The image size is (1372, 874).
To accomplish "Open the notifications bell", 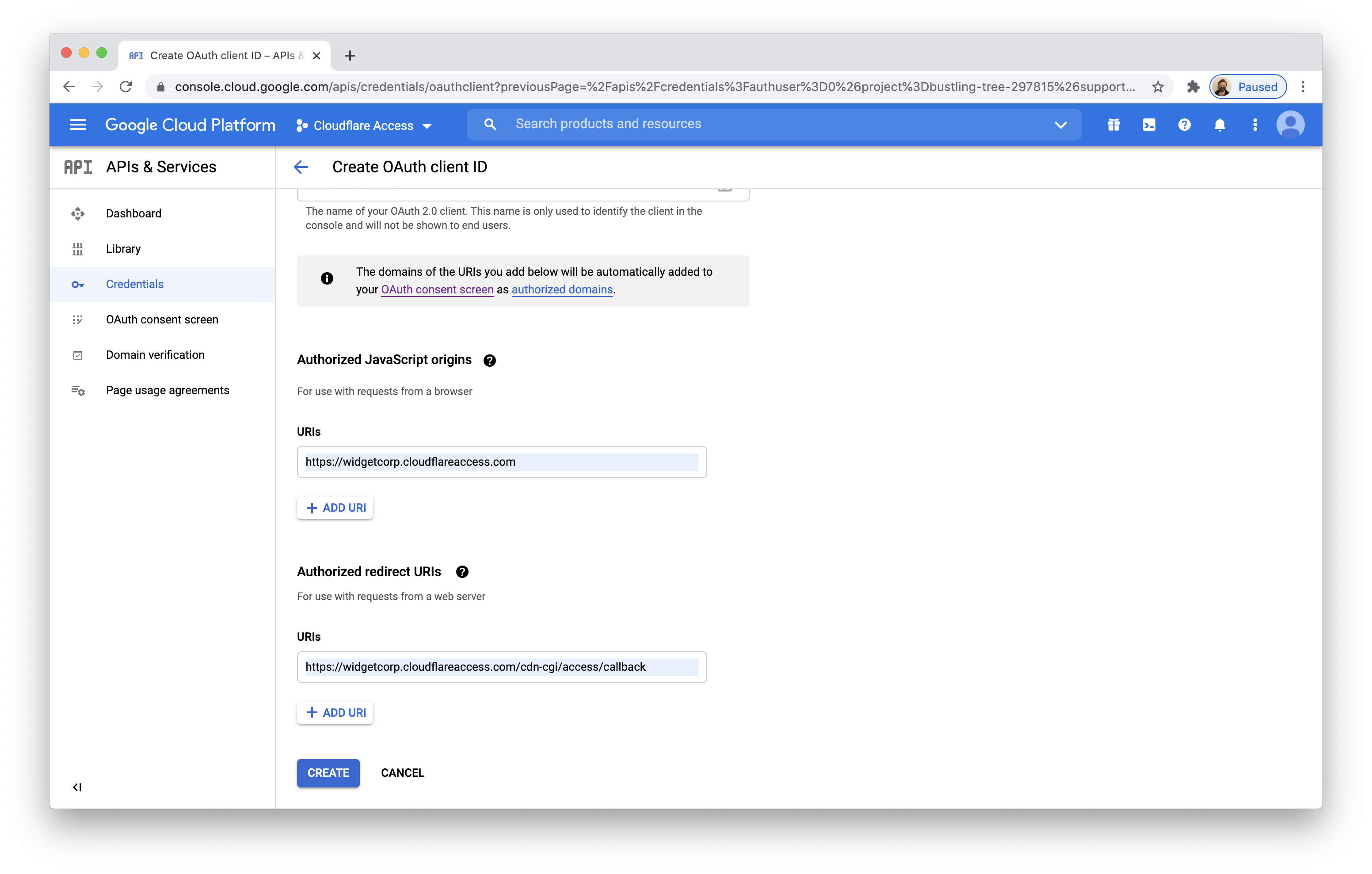I will point(1220,125).
